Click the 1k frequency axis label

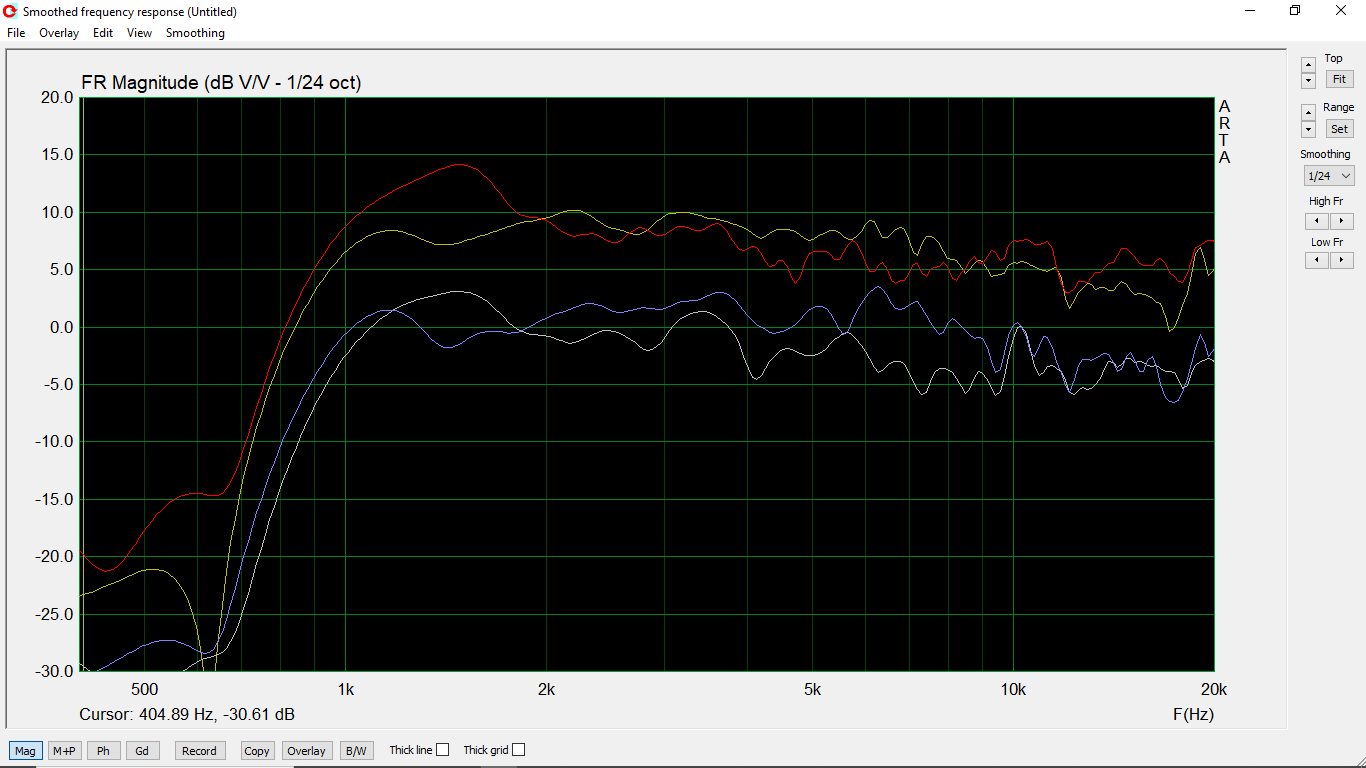[x=345, y=689]
